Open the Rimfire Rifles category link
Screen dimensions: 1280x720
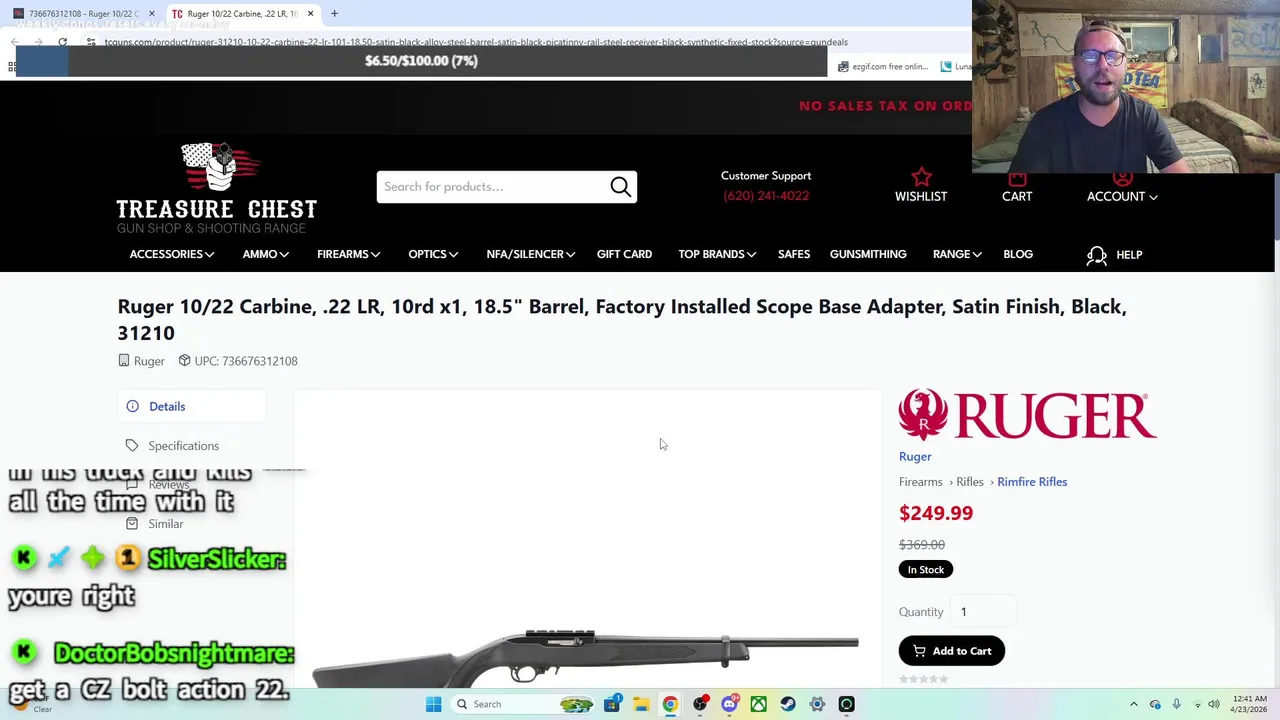[1032, 482]
